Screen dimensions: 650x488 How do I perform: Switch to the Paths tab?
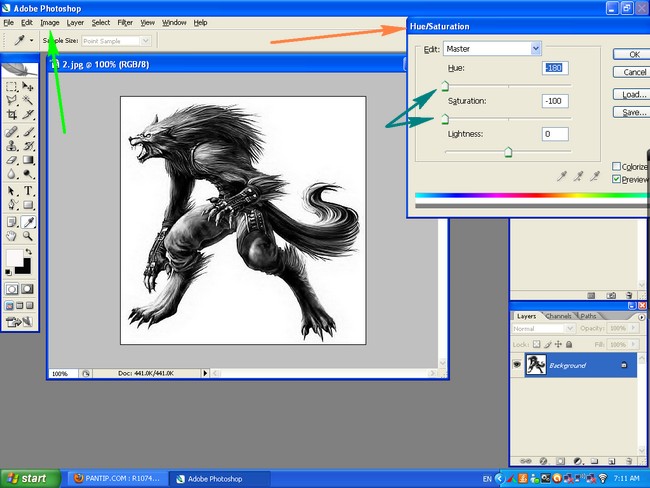coord(588,316)
